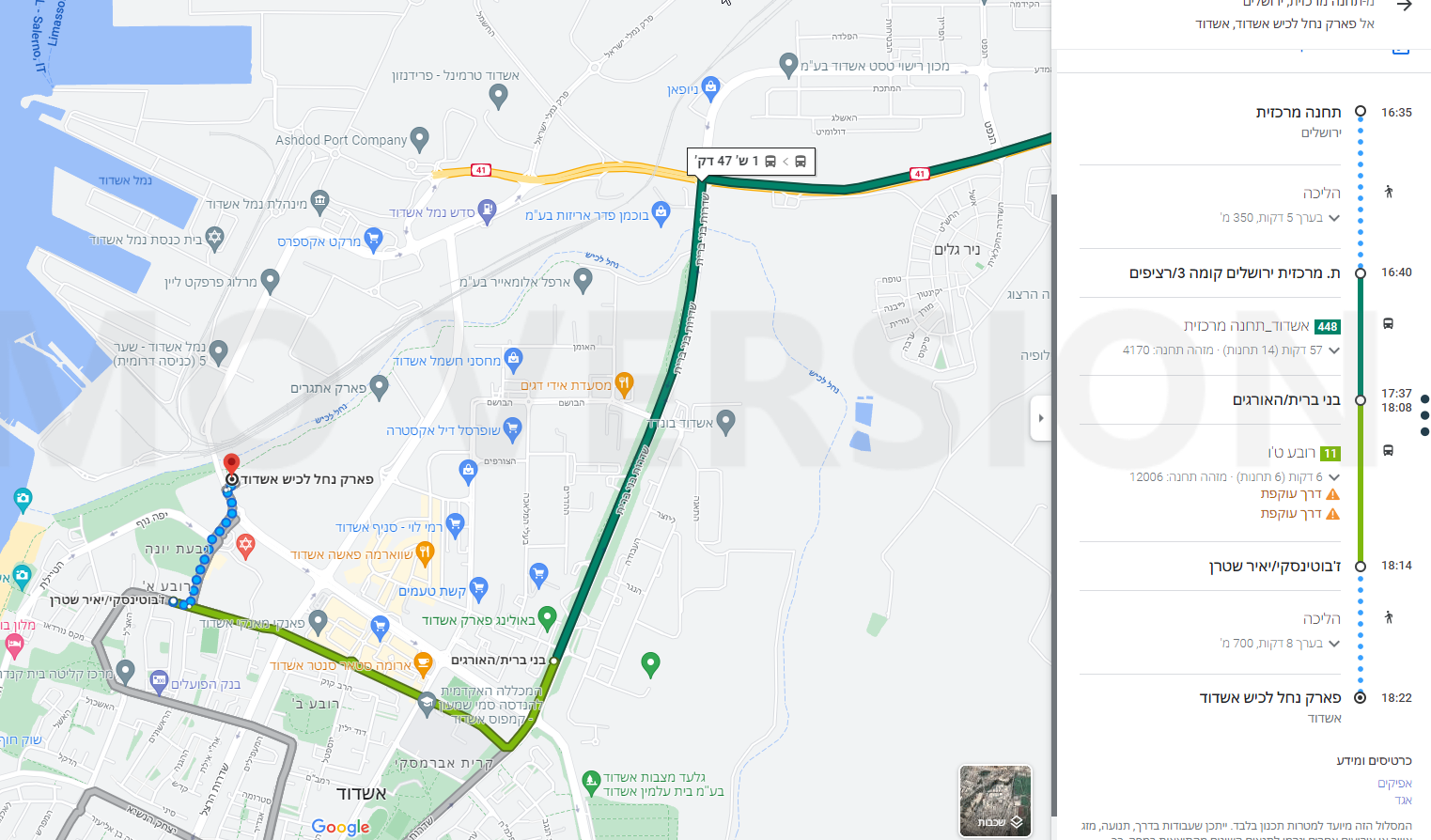This screenshot has height=840, width=1431.
Task: Open the אפיקים ticket info link
Action: [1394, 783]
